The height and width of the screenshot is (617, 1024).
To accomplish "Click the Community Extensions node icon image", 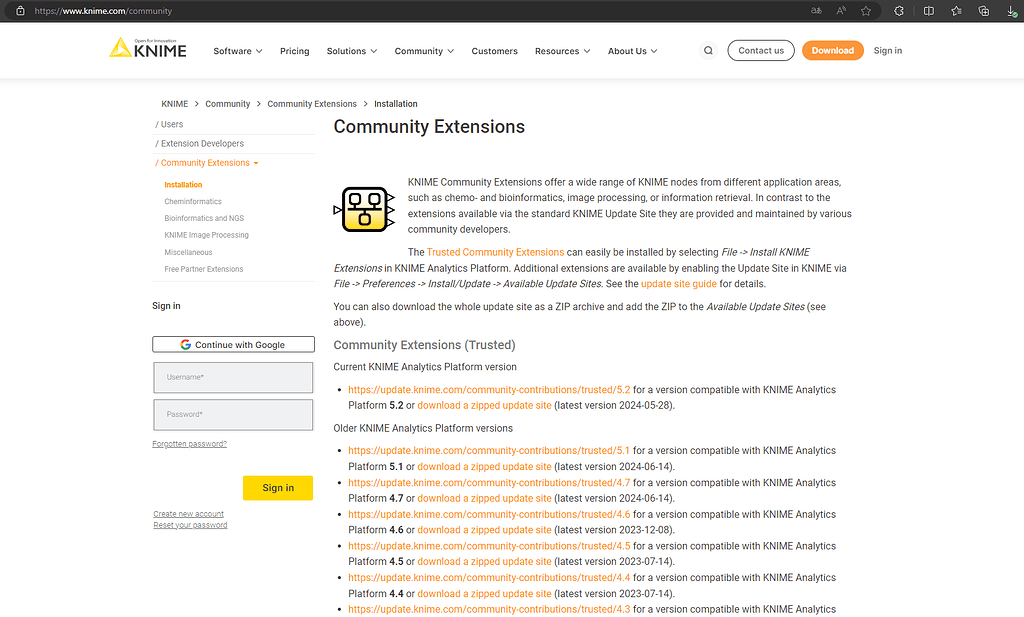I will 364,209.
